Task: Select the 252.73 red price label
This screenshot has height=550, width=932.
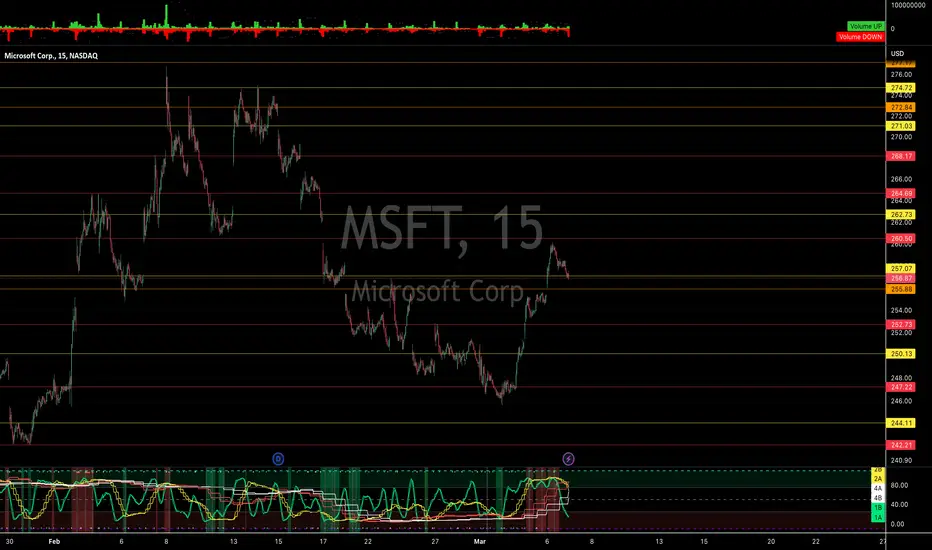Action: pos(902,325)
